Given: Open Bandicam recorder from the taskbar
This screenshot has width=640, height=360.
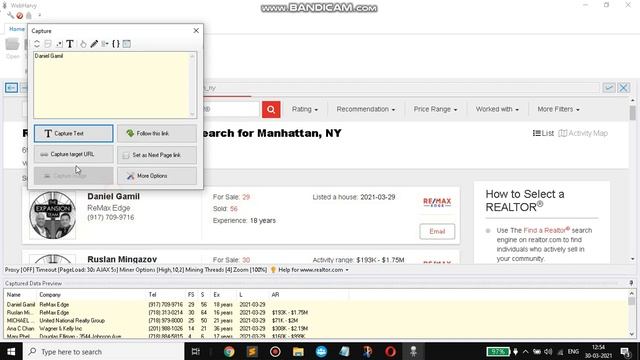Looking at the screenshot, I should click(275, 351).
